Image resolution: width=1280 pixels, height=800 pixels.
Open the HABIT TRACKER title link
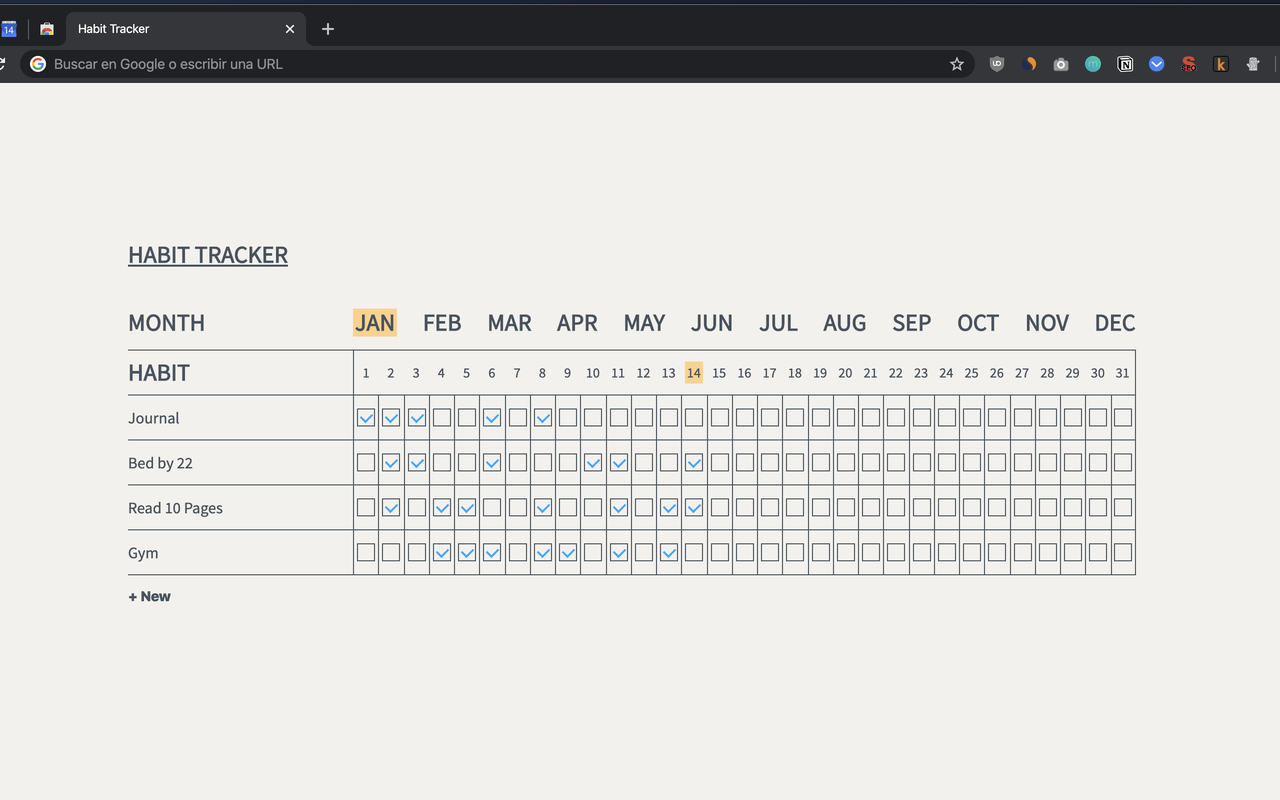point(208,255)
